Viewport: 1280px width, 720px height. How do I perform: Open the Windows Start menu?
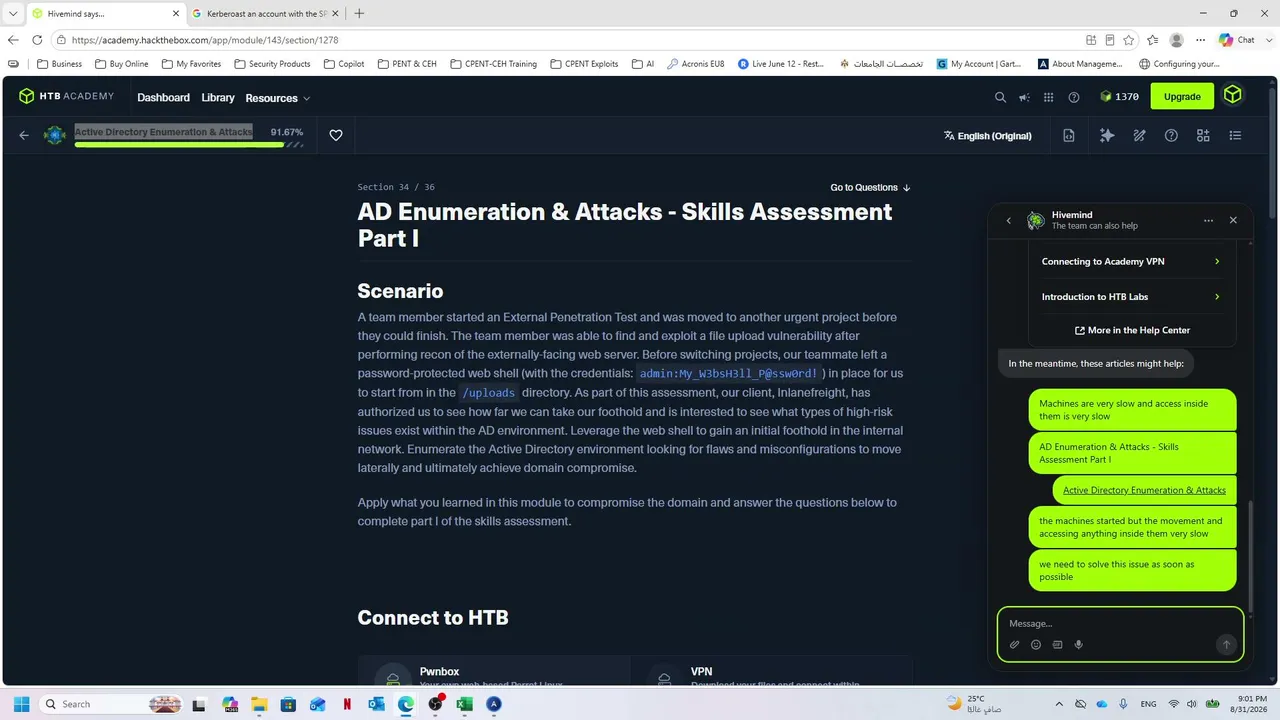coord(21,704)
